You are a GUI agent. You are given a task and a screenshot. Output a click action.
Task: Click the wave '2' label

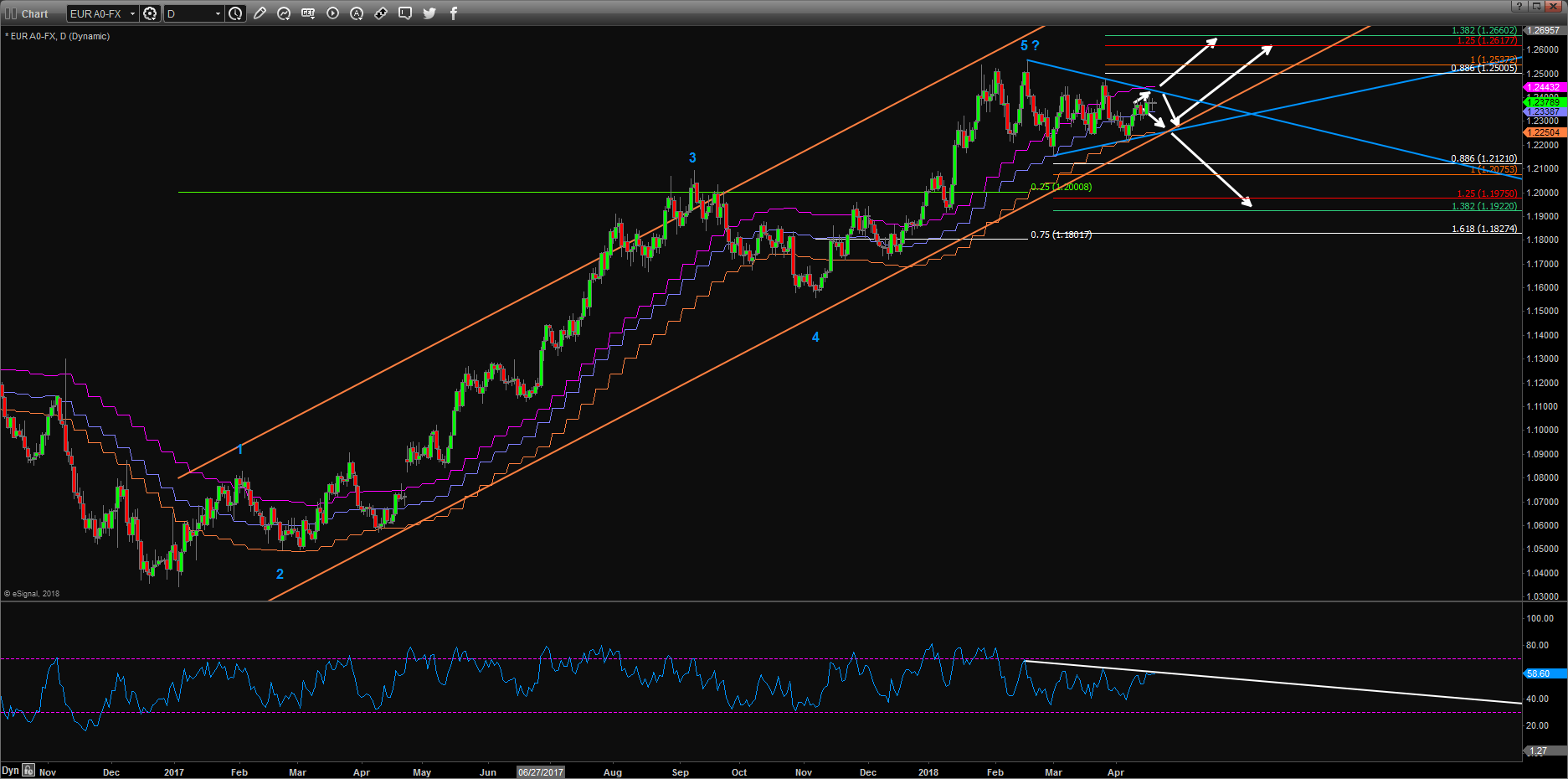click(x=280, y=574)
